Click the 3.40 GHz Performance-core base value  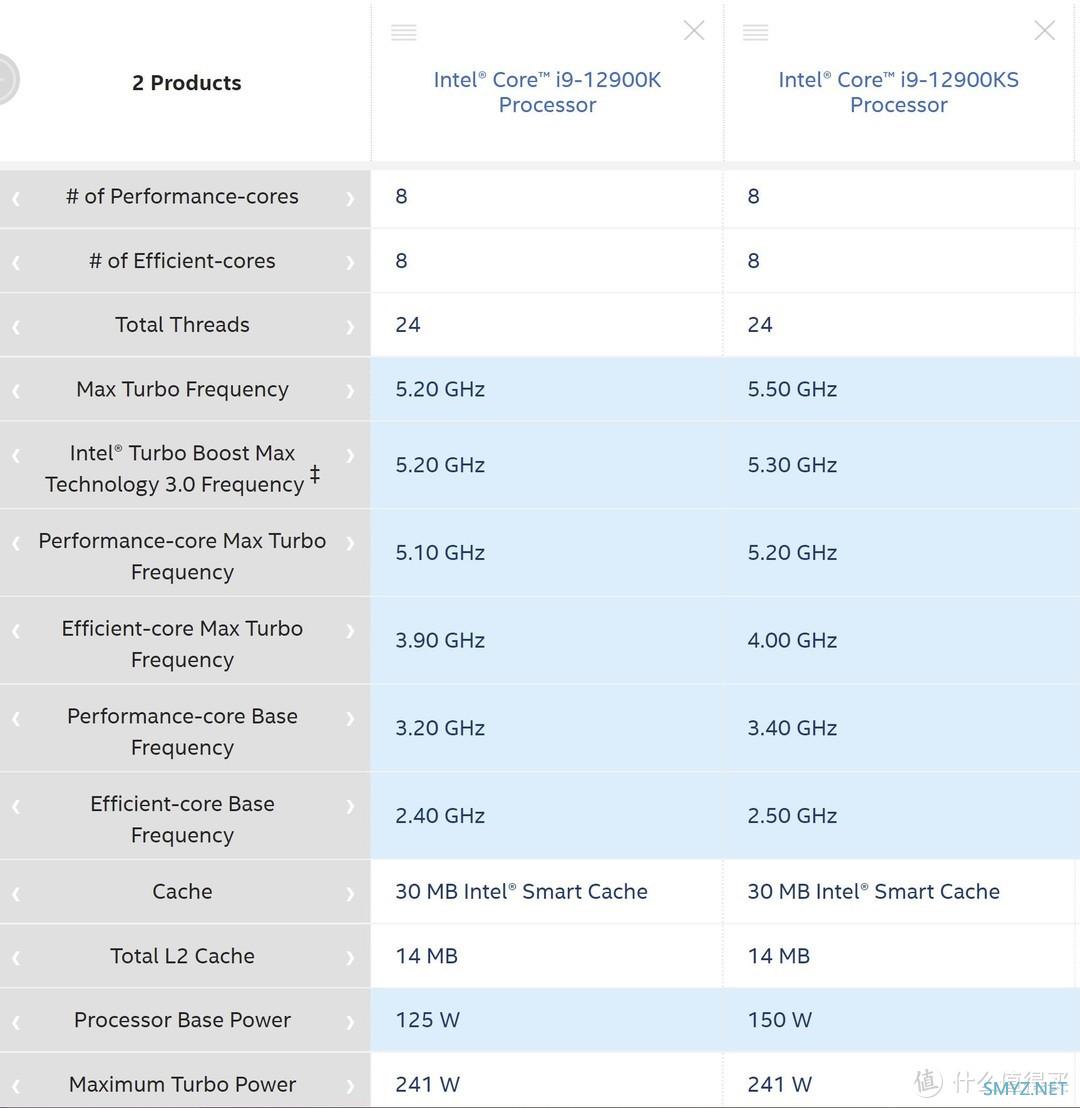pyautogui.click(x=792, y=728)
